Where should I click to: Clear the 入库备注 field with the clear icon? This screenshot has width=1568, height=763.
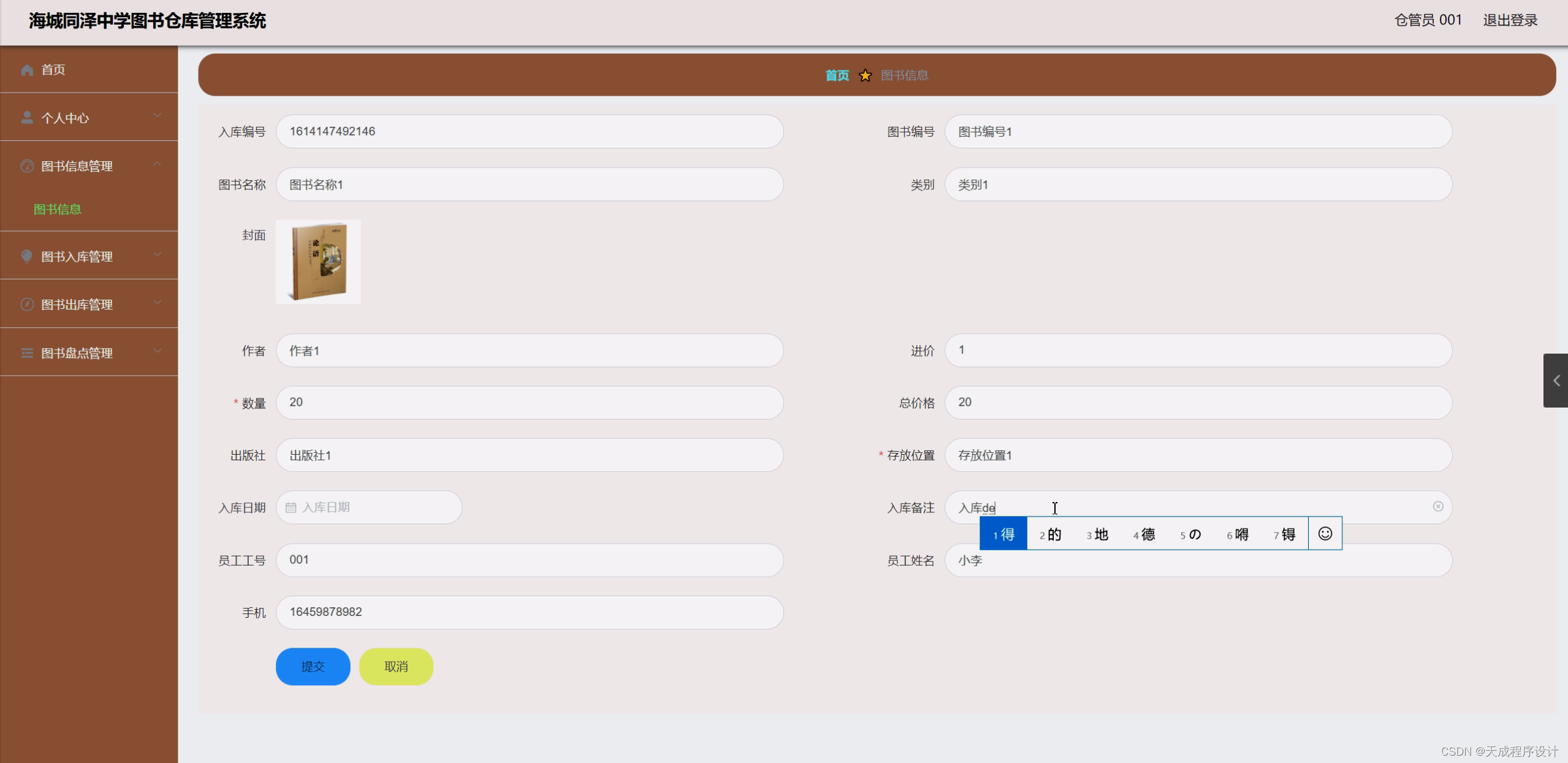click(1437, 507)
